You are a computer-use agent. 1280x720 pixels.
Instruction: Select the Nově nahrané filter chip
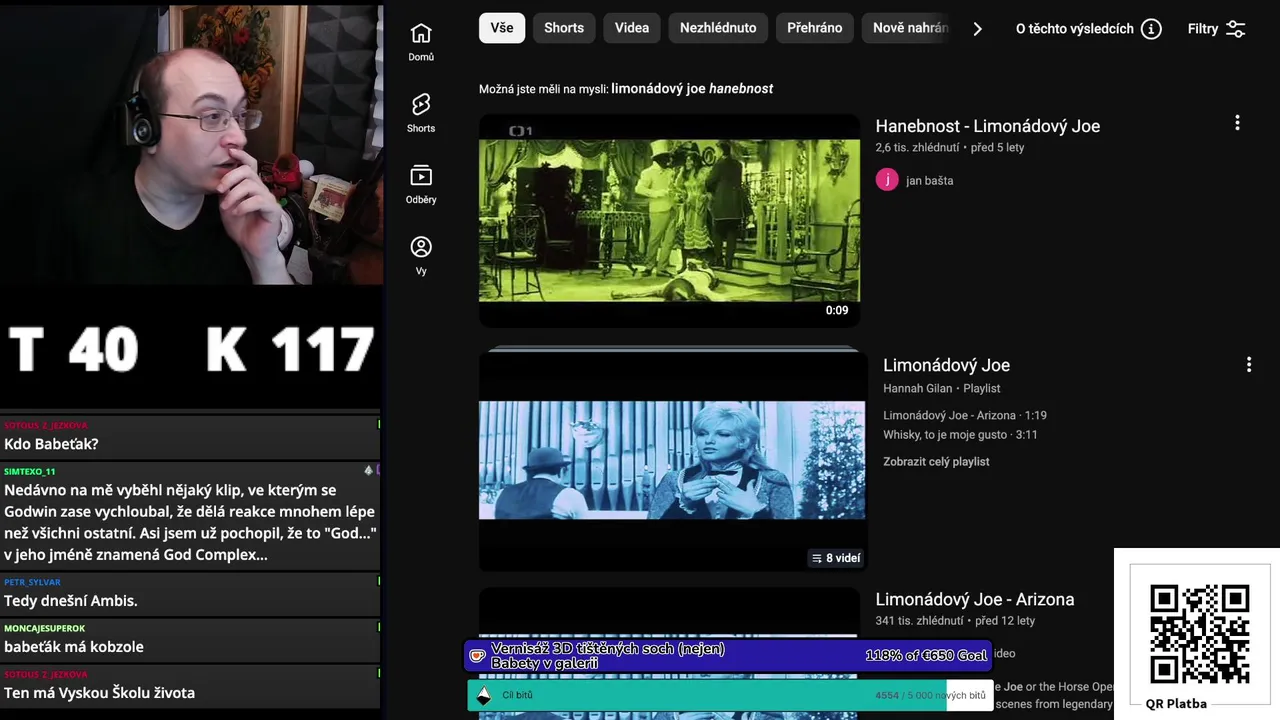pyautogui.click(x=907, y=28)
